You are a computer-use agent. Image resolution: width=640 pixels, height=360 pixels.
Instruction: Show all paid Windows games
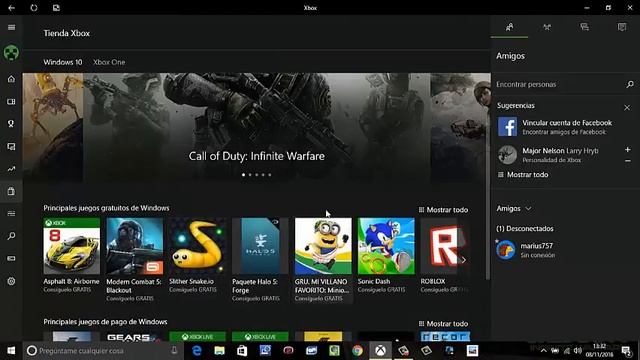coord(444,324)
